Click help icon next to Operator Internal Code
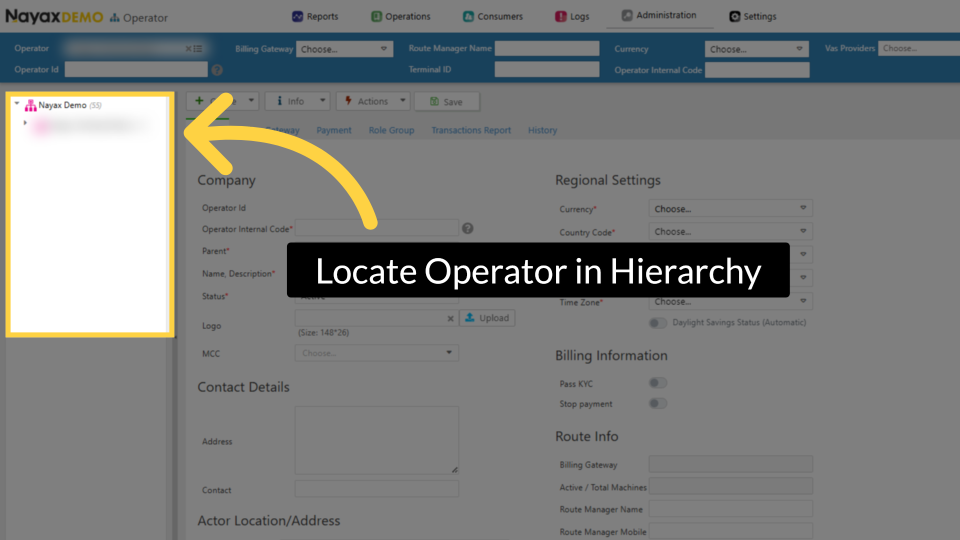960x540 pixels. pos(468,229)
